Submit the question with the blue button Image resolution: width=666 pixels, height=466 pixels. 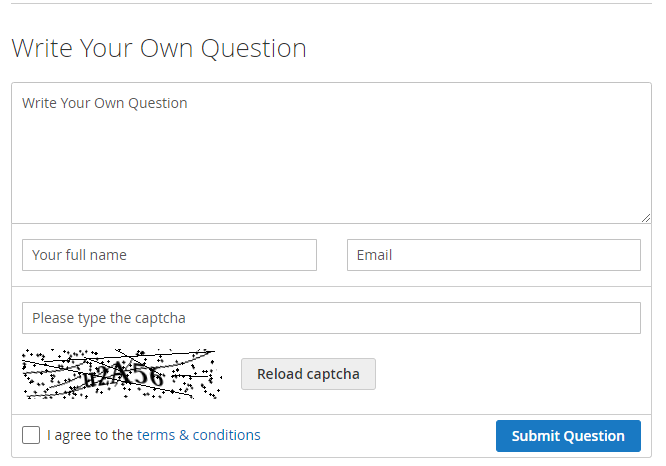(x=568, y=436)
